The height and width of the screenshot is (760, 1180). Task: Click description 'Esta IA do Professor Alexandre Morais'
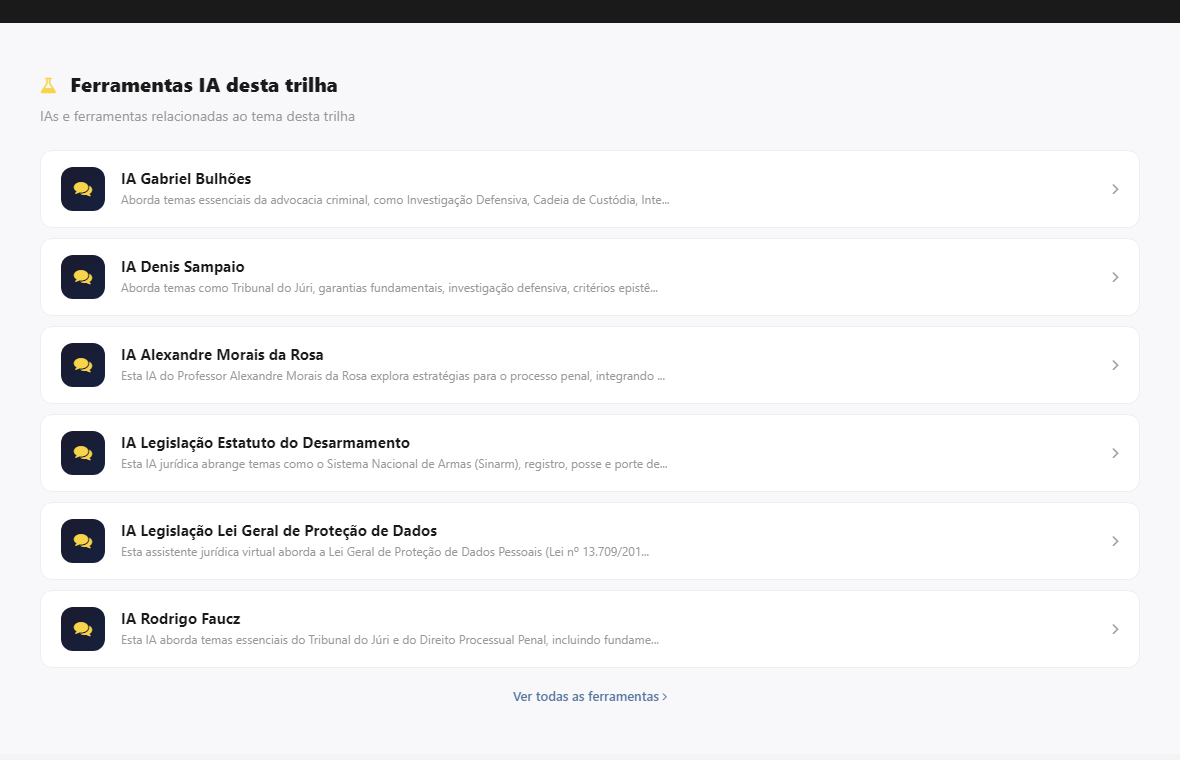[393, 376]
